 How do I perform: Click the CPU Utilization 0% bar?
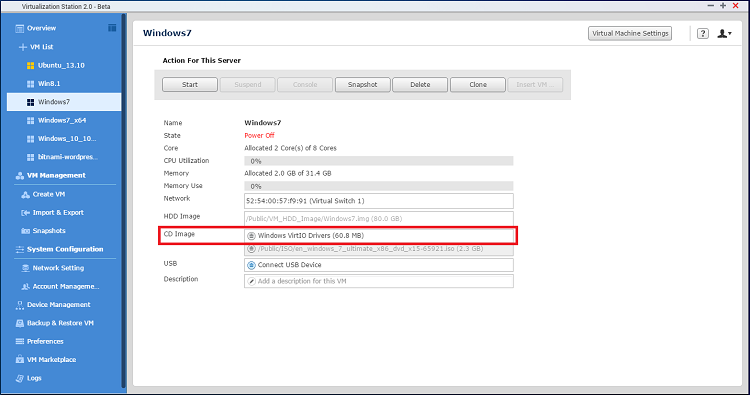379,161
